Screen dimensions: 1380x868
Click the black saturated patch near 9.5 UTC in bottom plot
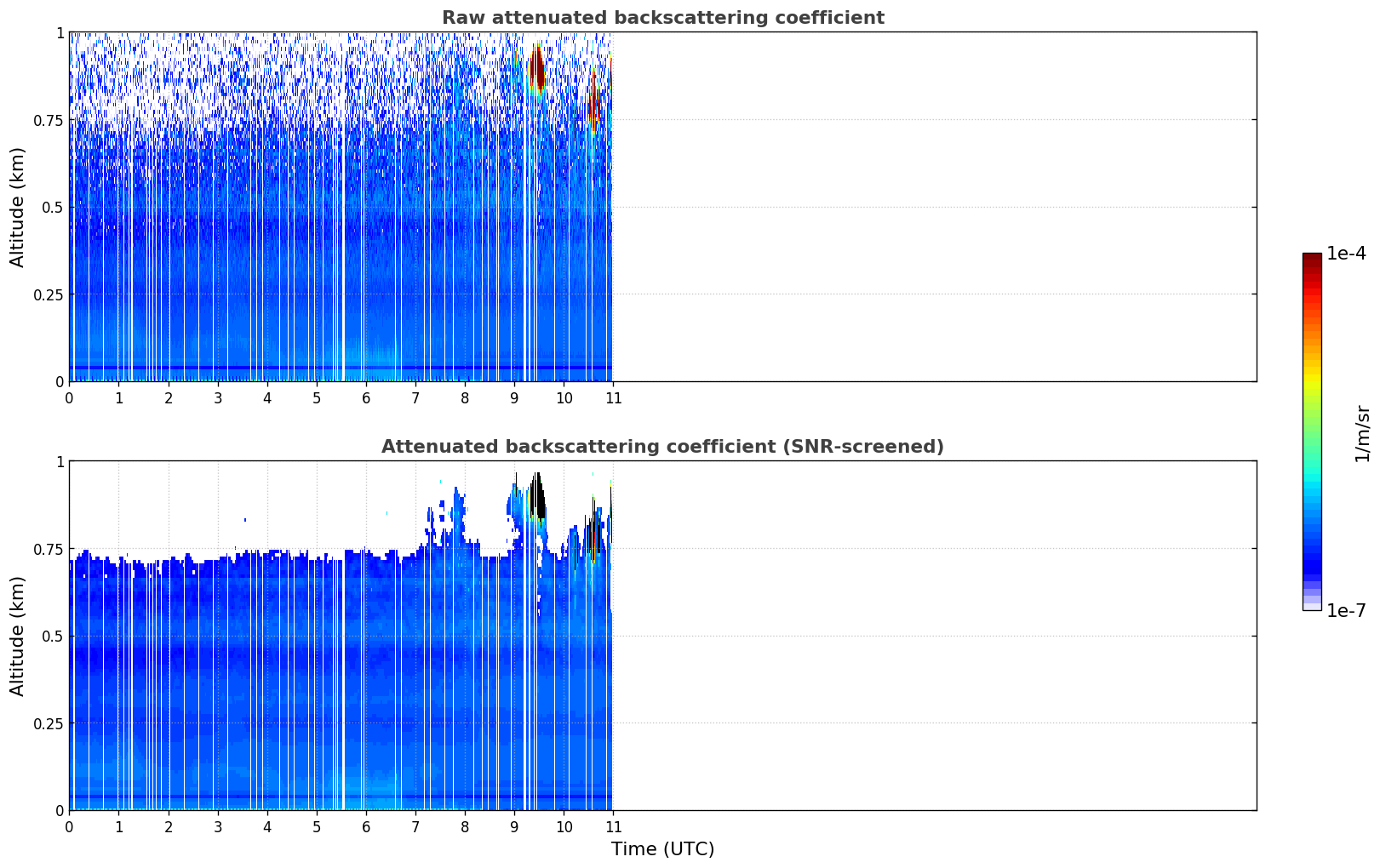point(537,495)
